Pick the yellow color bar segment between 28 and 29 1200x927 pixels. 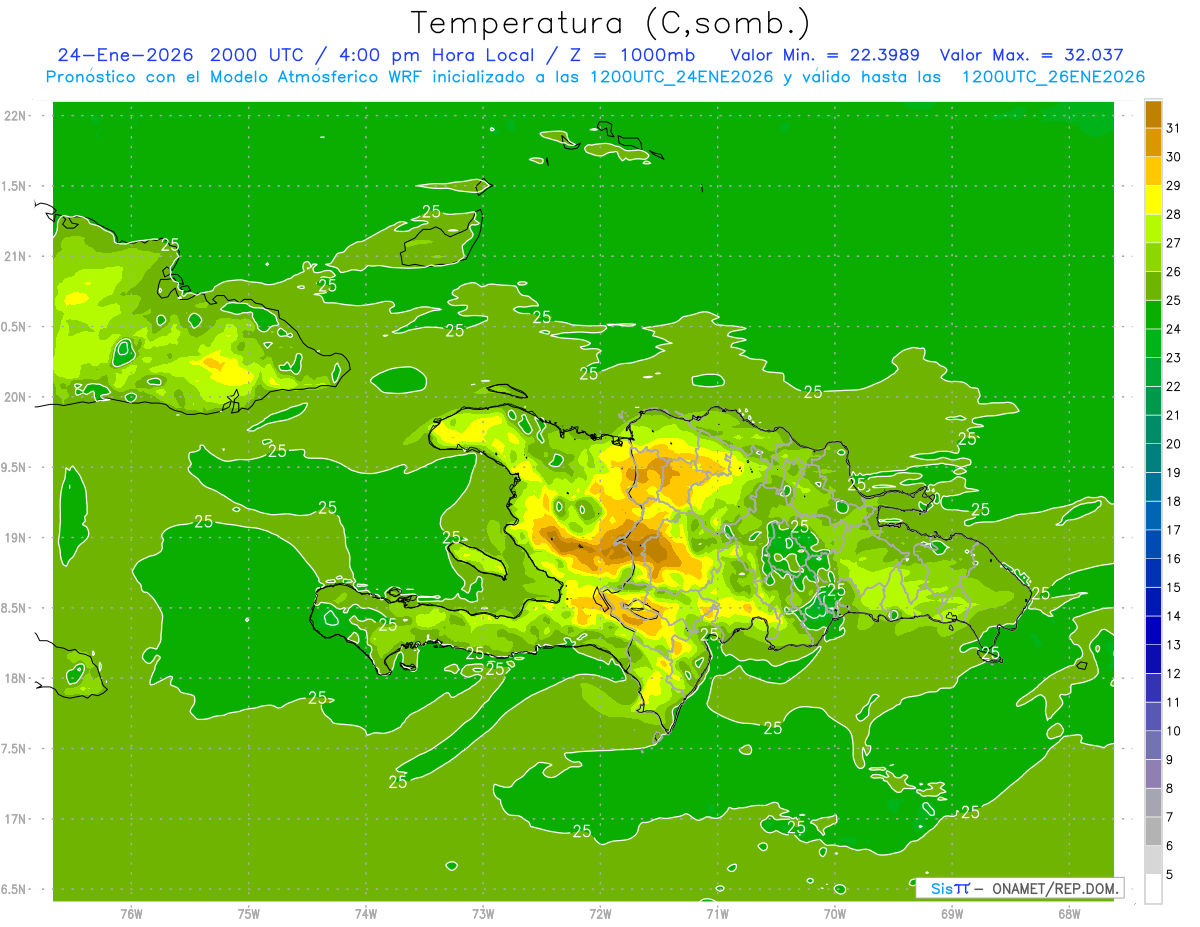pos(1153,200)
